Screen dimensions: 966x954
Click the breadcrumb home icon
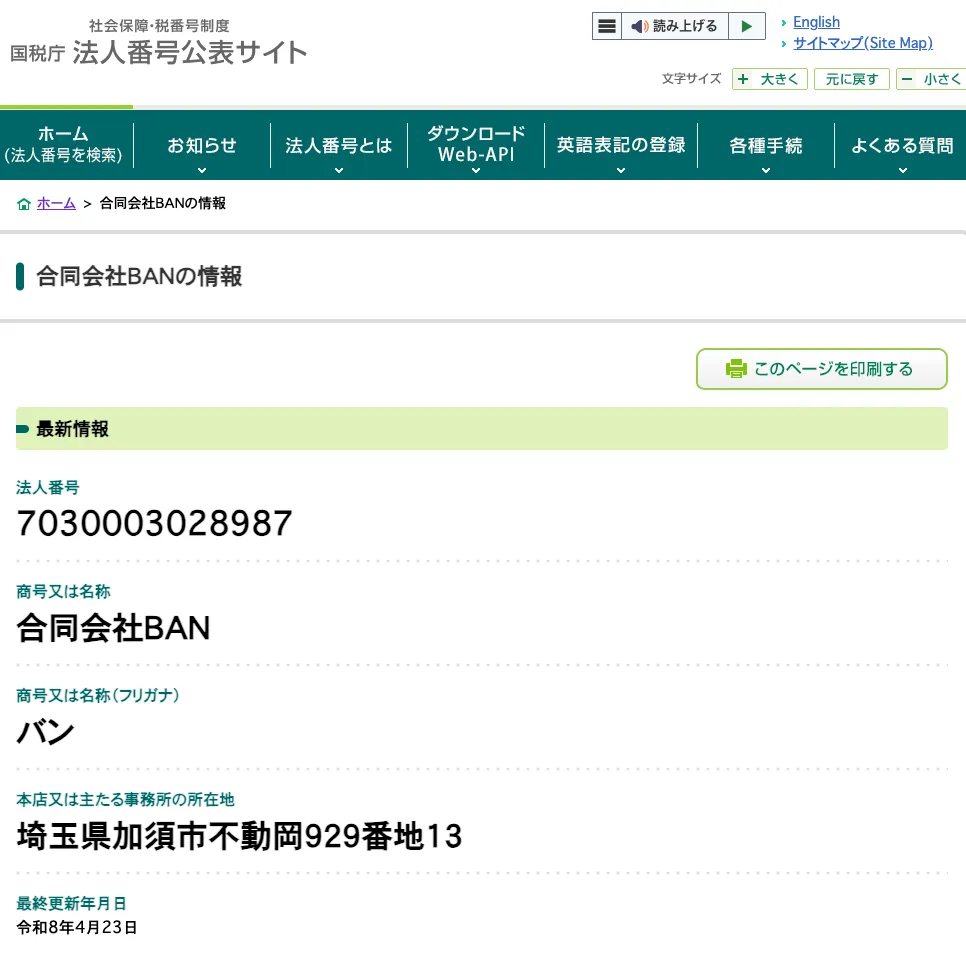pyautogui.click(x=24, y=204)
